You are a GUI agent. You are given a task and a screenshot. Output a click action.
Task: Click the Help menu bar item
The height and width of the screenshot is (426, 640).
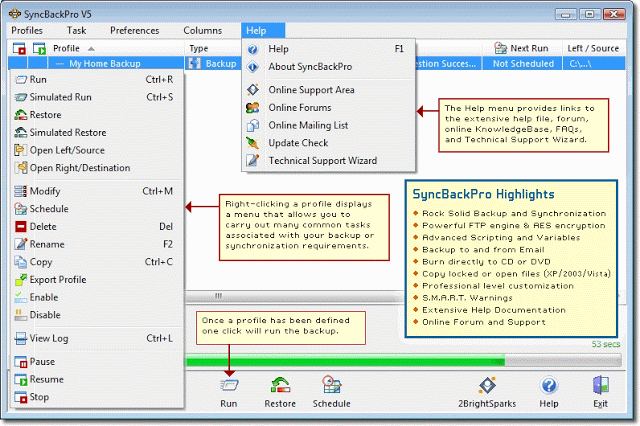click(x=262, y=31)
